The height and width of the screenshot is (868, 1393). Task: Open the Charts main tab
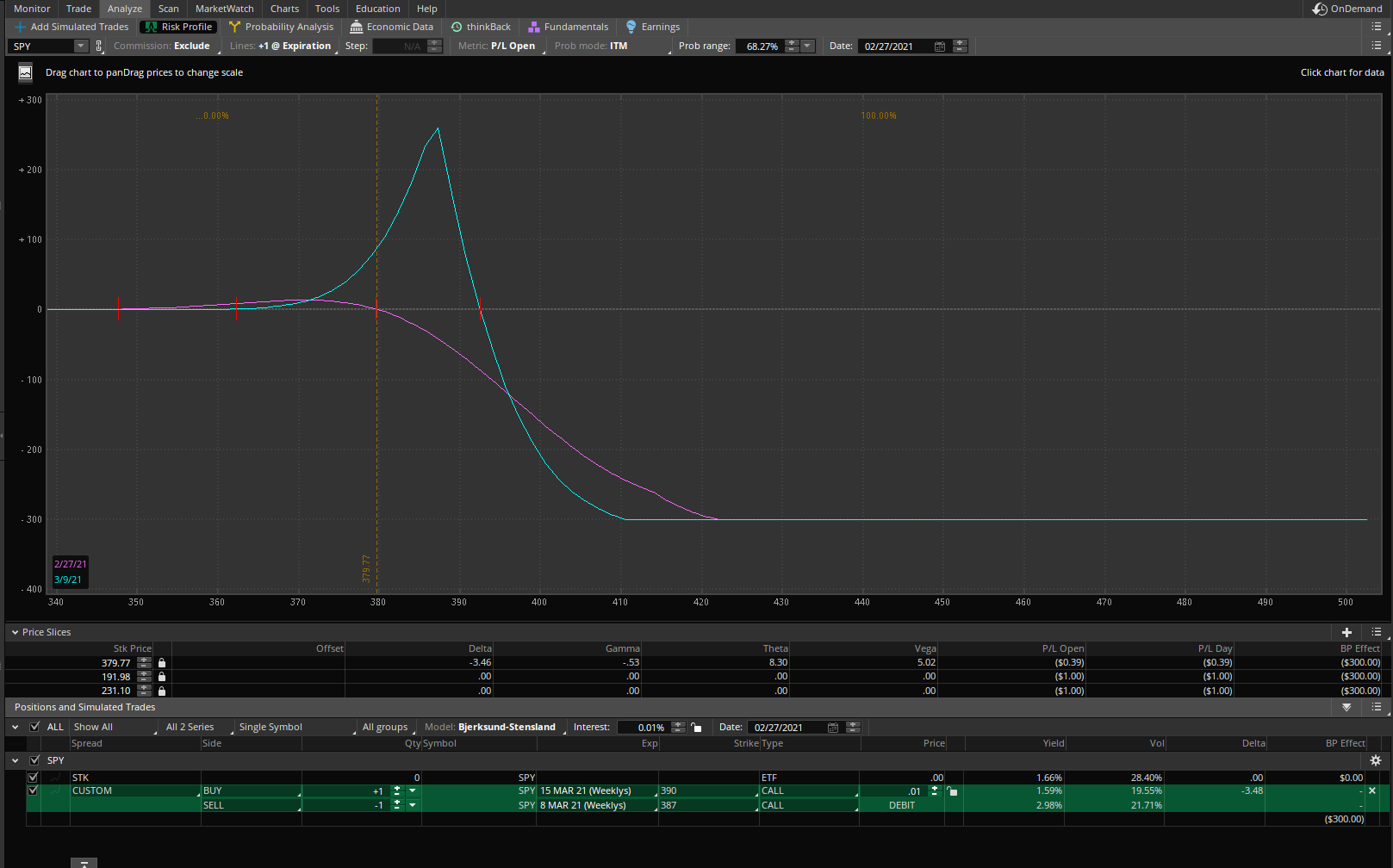tap(285, 9)
